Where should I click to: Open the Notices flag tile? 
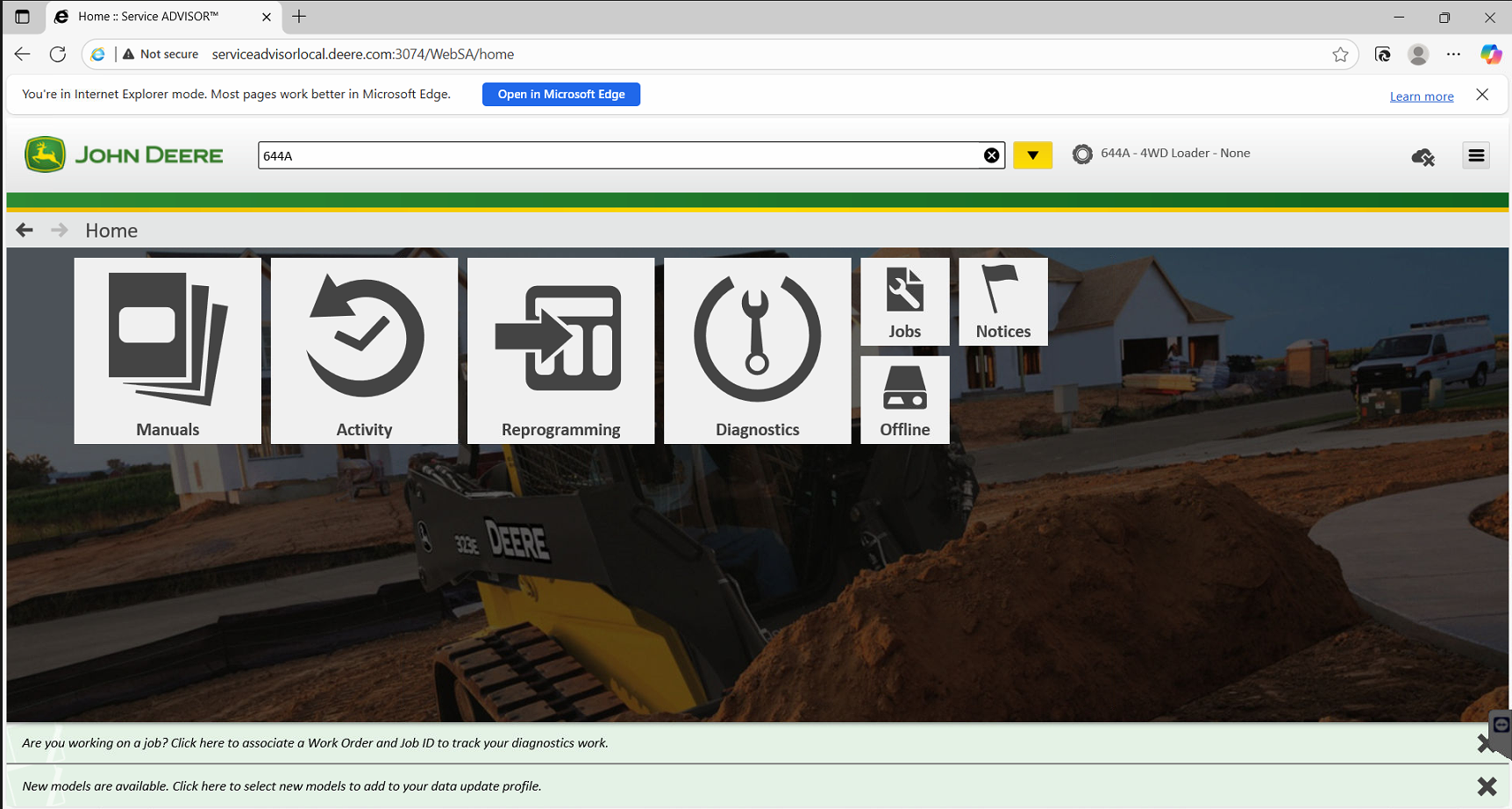point(1002,301)
